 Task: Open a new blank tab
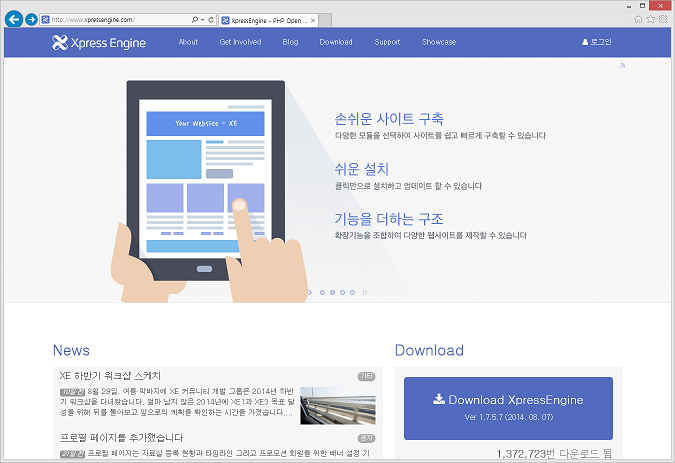click(325, 20)
